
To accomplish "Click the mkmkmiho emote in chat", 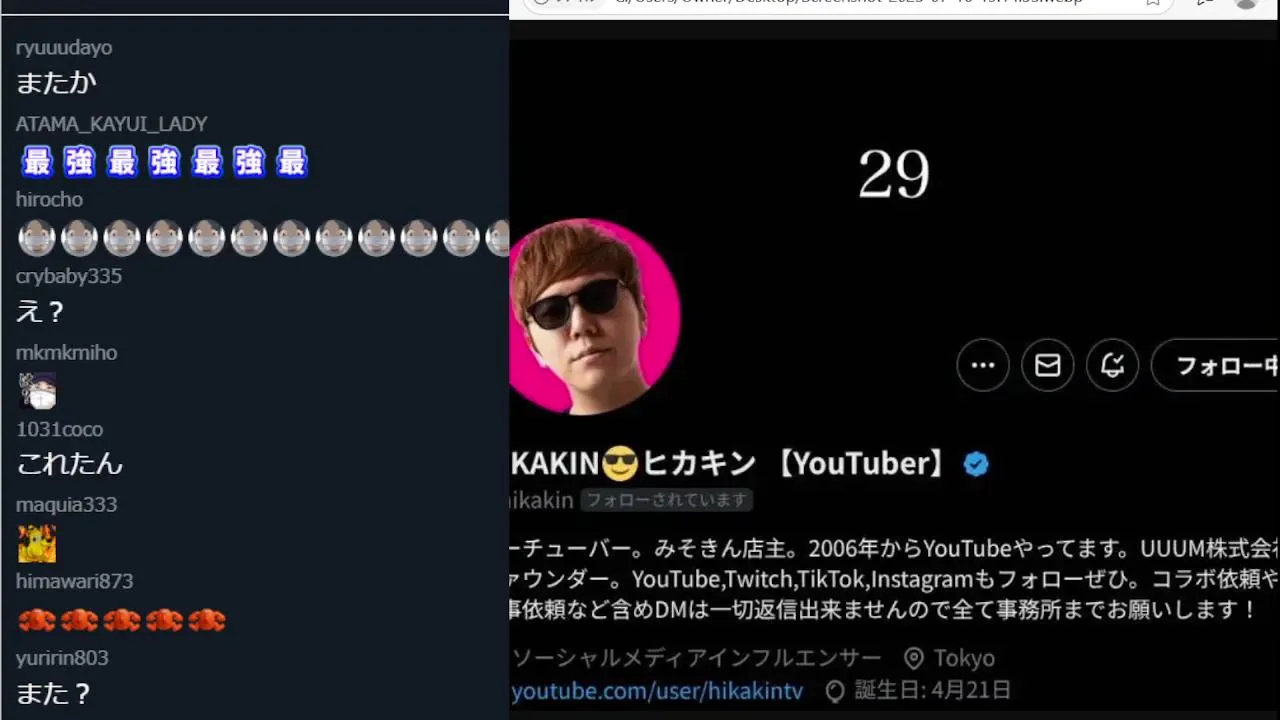I will point(37,390).
